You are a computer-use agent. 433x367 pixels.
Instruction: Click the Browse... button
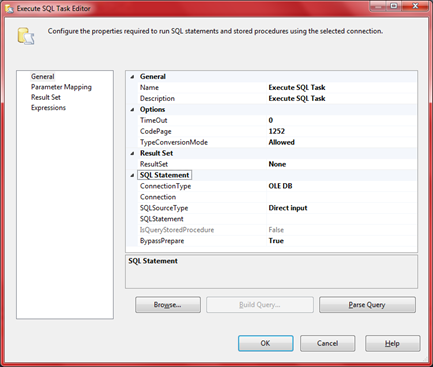(168, 305)
